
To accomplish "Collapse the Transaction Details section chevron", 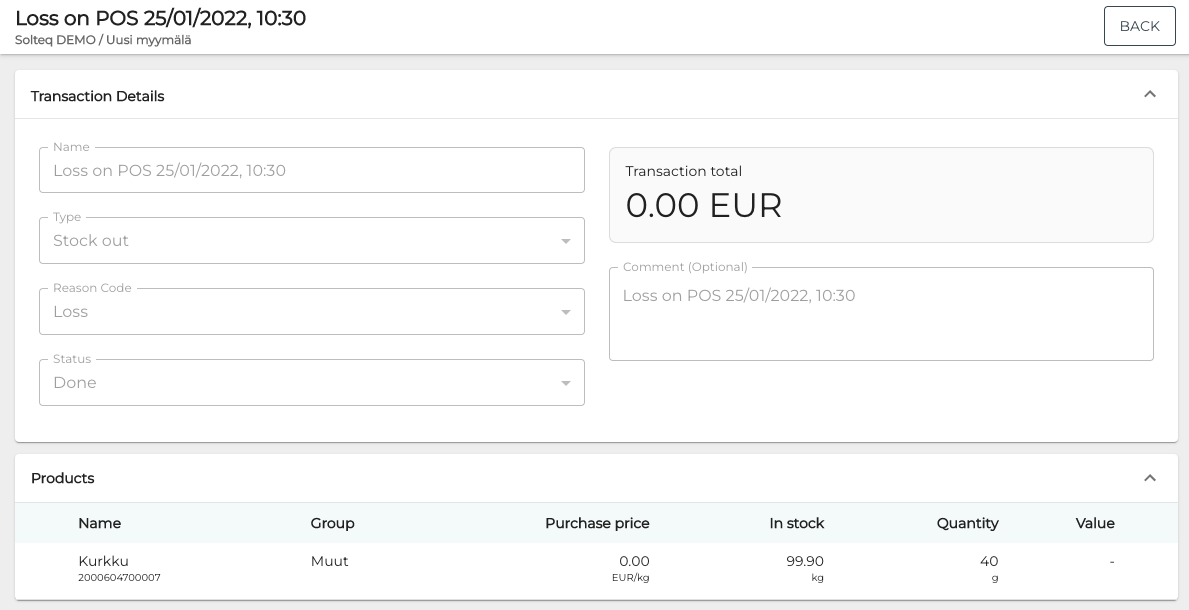I will 1149,95.
